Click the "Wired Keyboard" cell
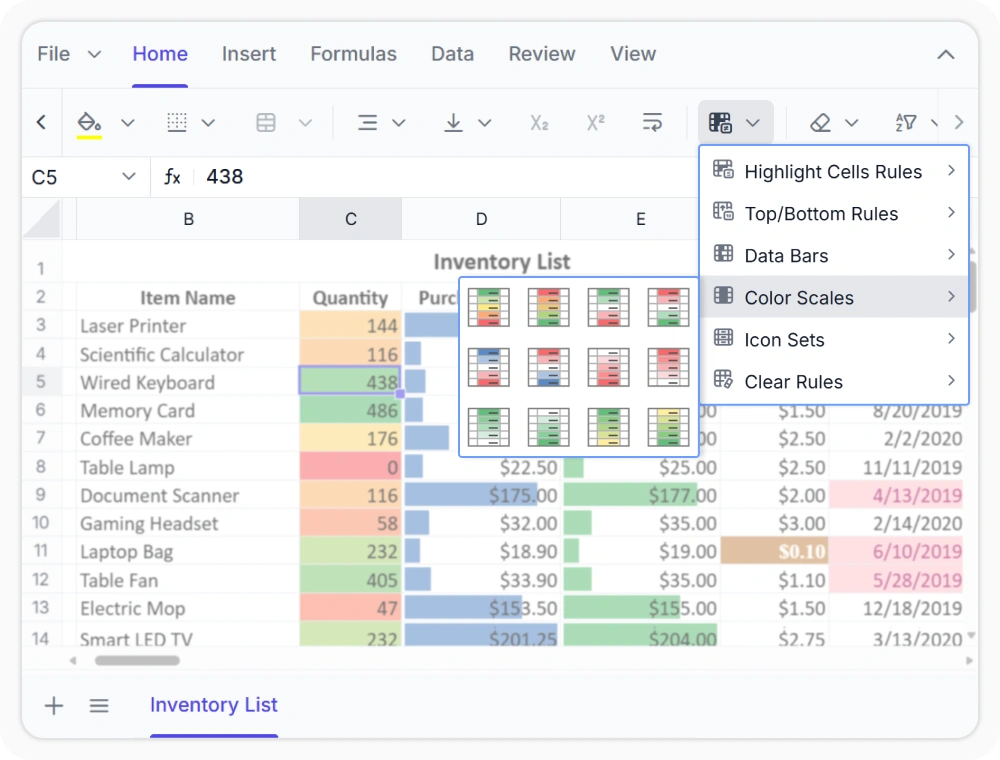This screenshot has width=1000, height=760. (188, 383)
